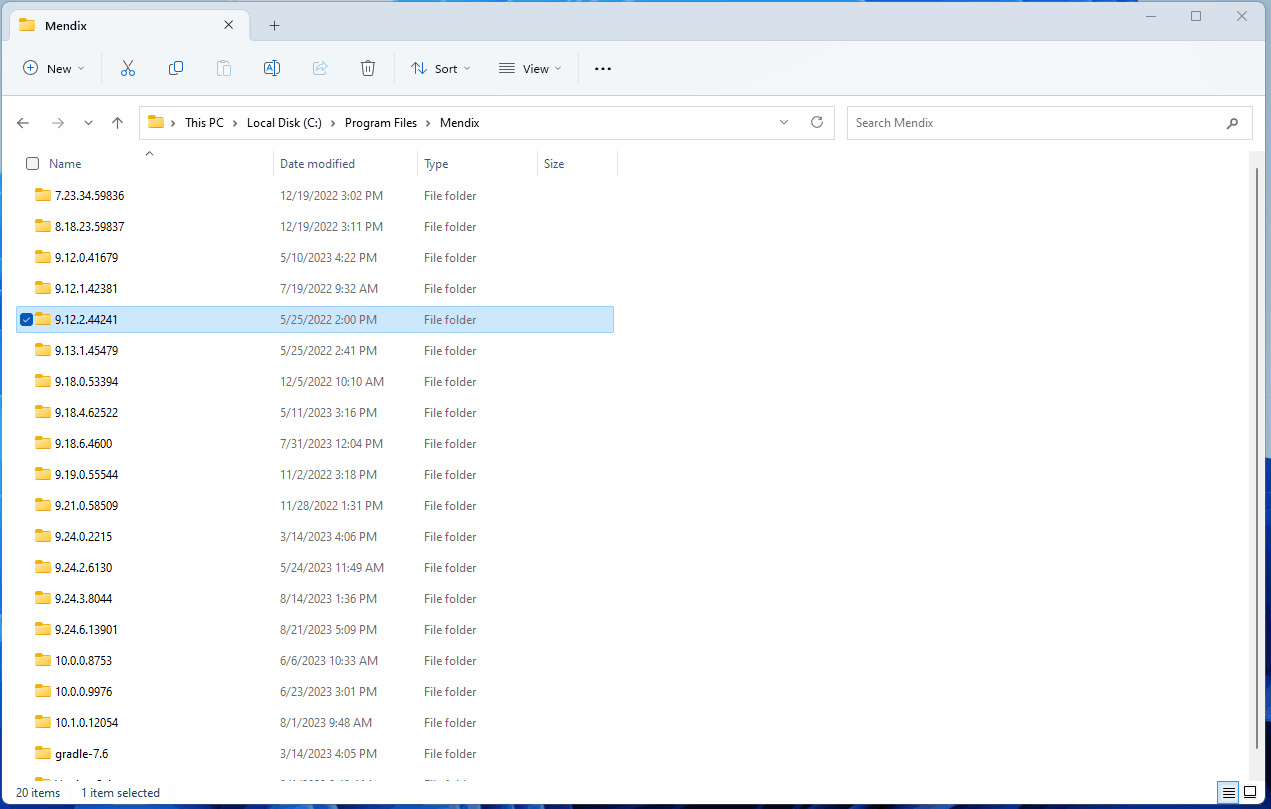Select folder 9.24.3.8044
The width and height of the screenshot is (1271, 809).
(x=316, y=598)
